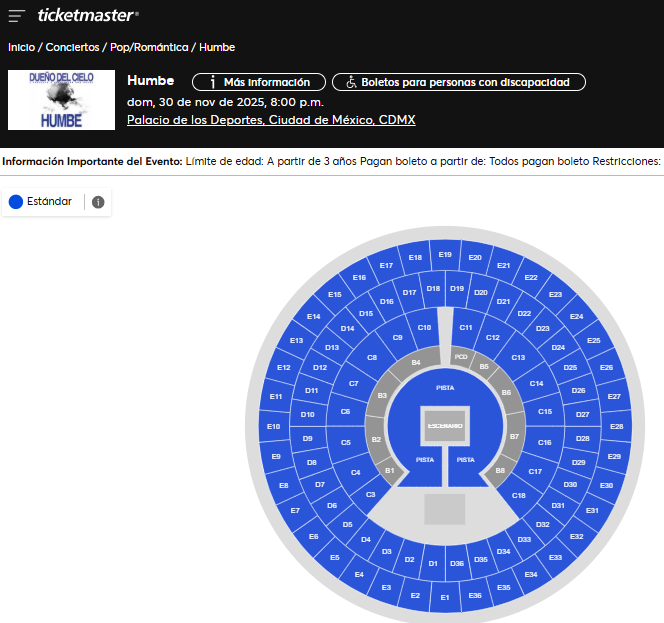This screenshot has height=623, width=664.
Task: Select section B1 on the map
Action: coord(390,471)
